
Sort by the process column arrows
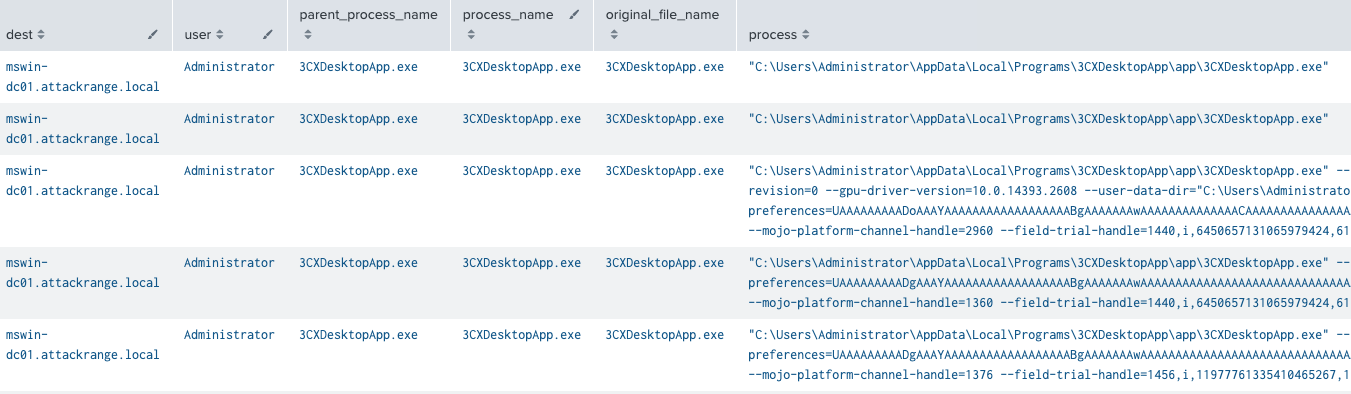[806, 35]
